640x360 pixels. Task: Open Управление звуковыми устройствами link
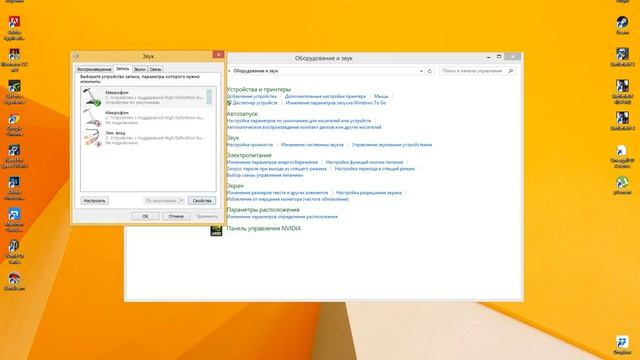click(x=392, y=145)
